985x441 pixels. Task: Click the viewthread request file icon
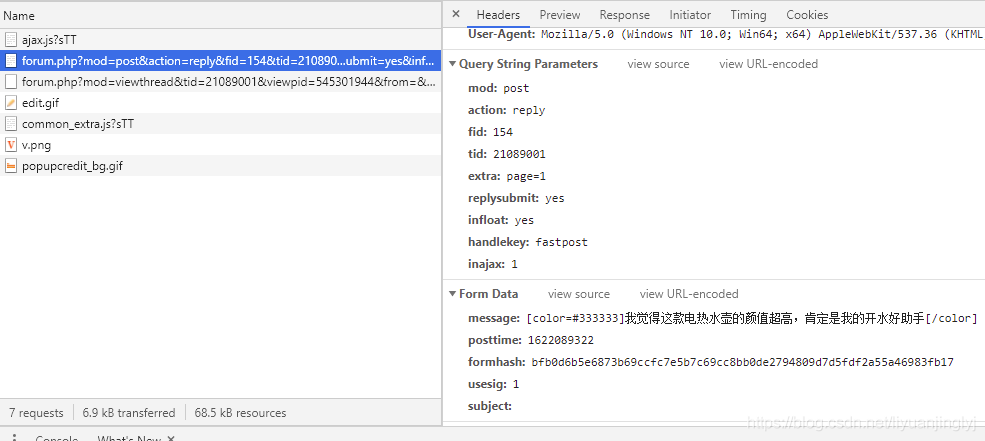pos(11,82)
